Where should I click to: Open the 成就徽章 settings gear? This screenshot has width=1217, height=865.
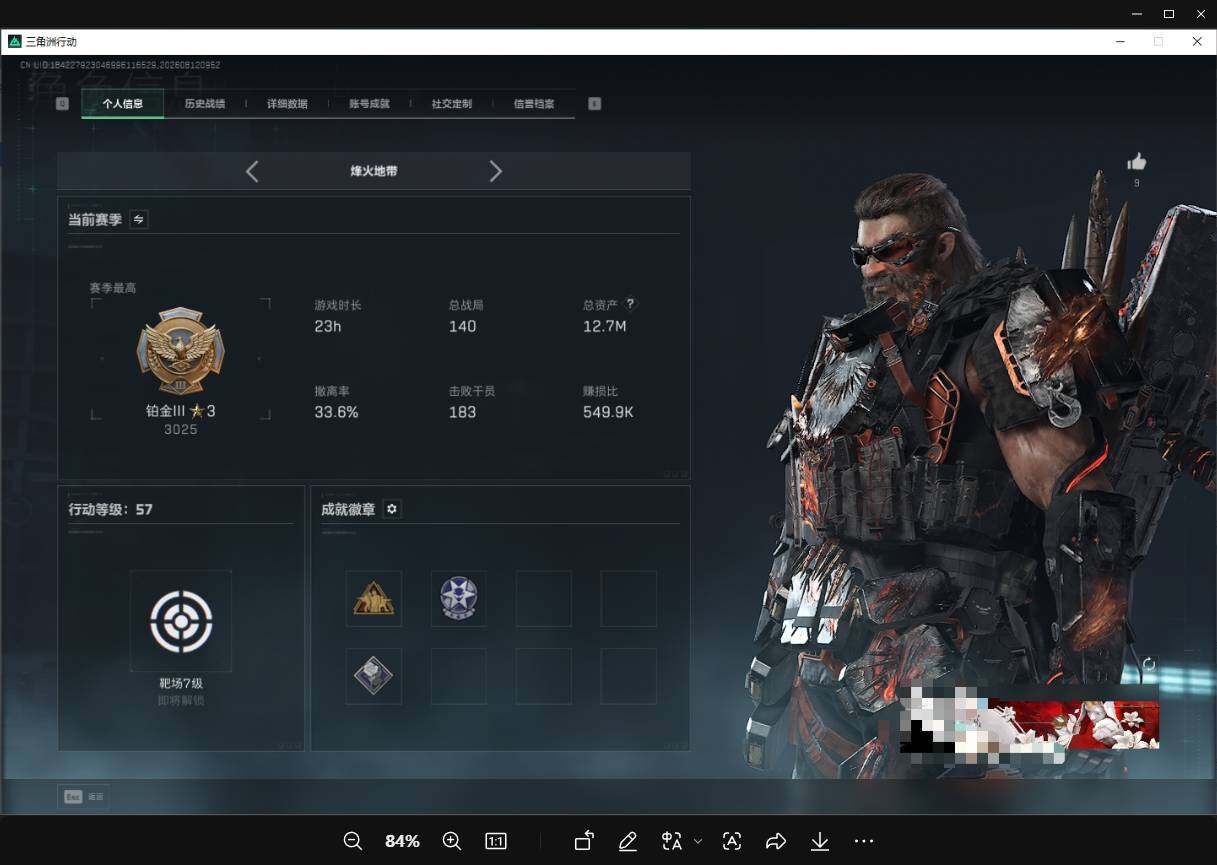(392, 509)
